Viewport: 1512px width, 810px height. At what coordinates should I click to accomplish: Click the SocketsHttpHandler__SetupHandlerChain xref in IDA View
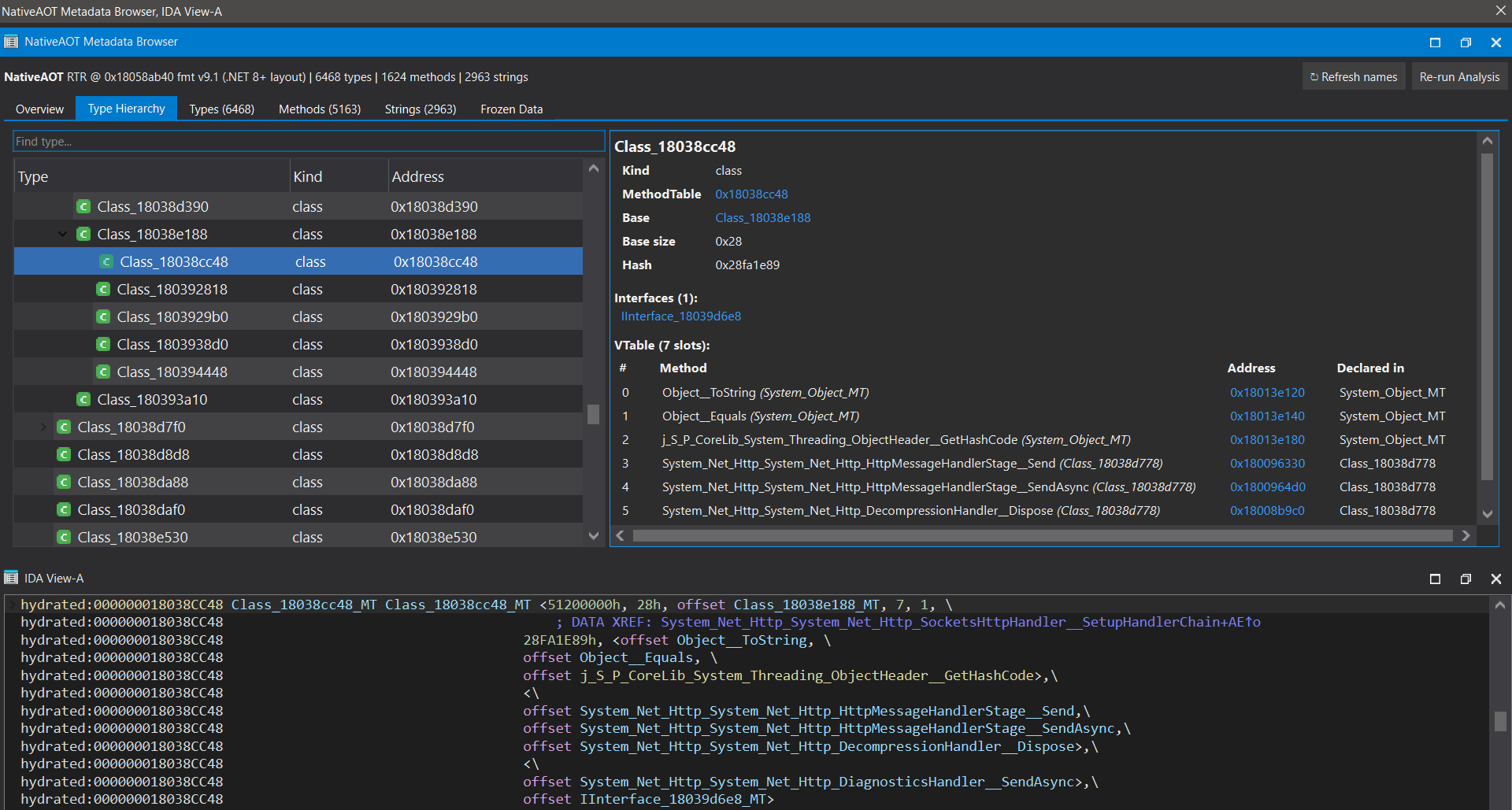point(961,622)
